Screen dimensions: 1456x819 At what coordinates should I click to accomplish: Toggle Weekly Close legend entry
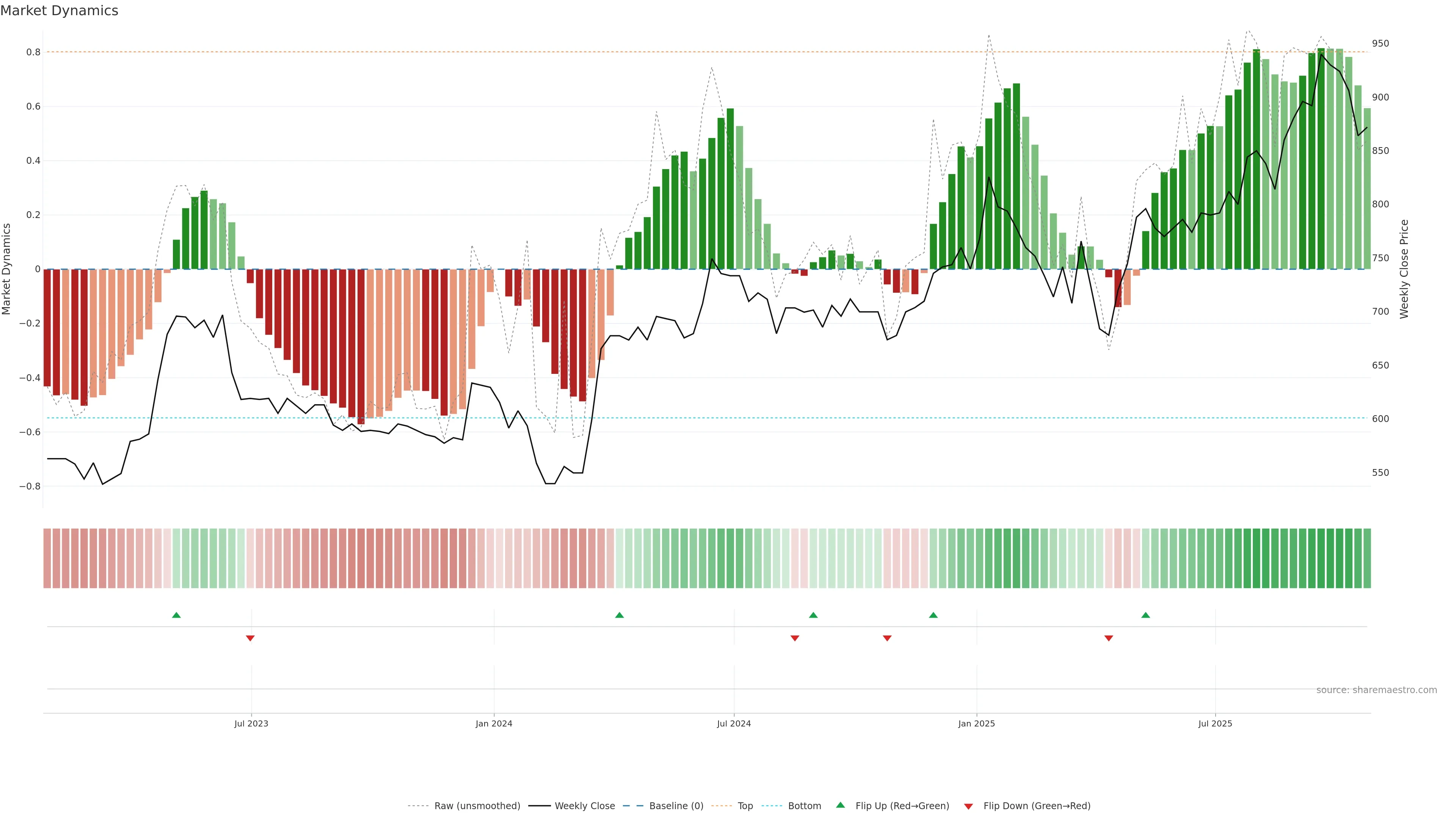click(584, 806)
